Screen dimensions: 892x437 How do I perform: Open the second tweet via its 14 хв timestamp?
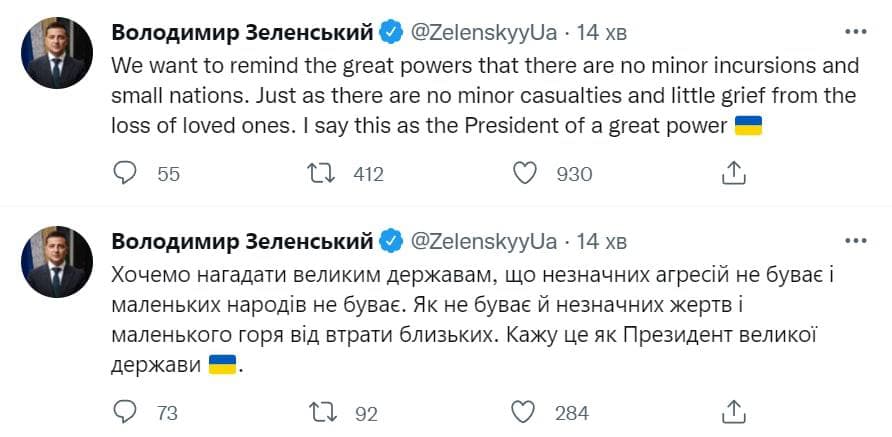[603, 241]
